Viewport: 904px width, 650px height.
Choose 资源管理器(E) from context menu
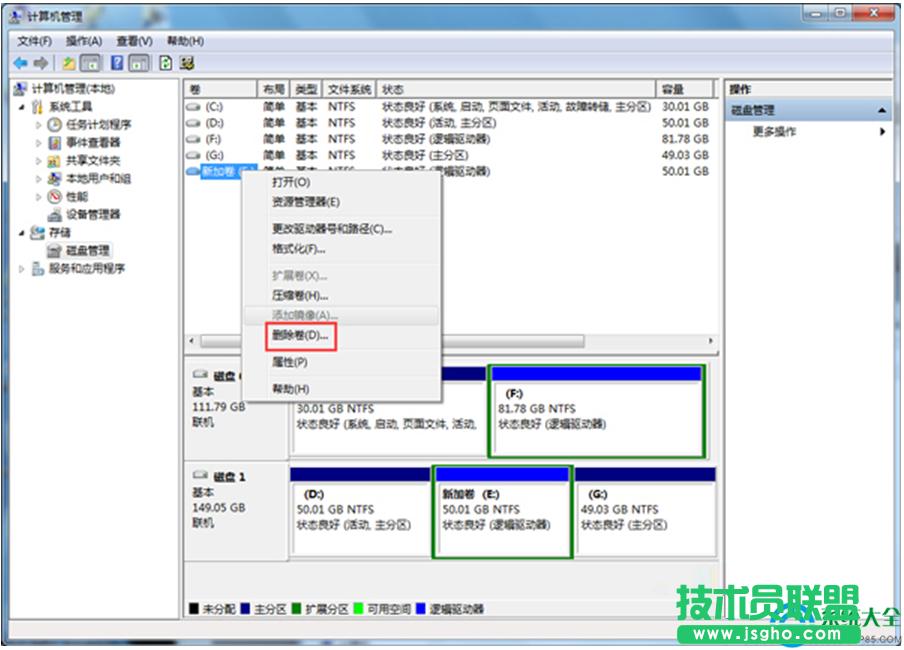(x=341, y=202)
